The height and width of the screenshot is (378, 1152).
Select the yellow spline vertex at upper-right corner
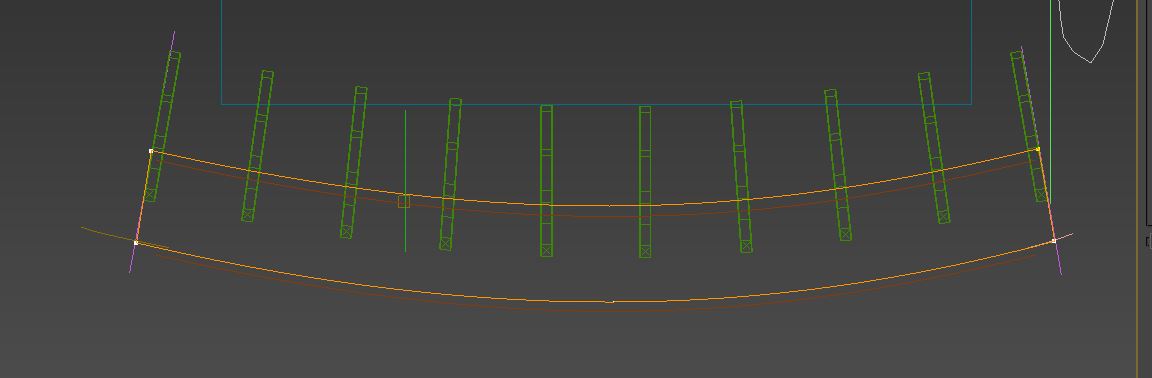1038,149
